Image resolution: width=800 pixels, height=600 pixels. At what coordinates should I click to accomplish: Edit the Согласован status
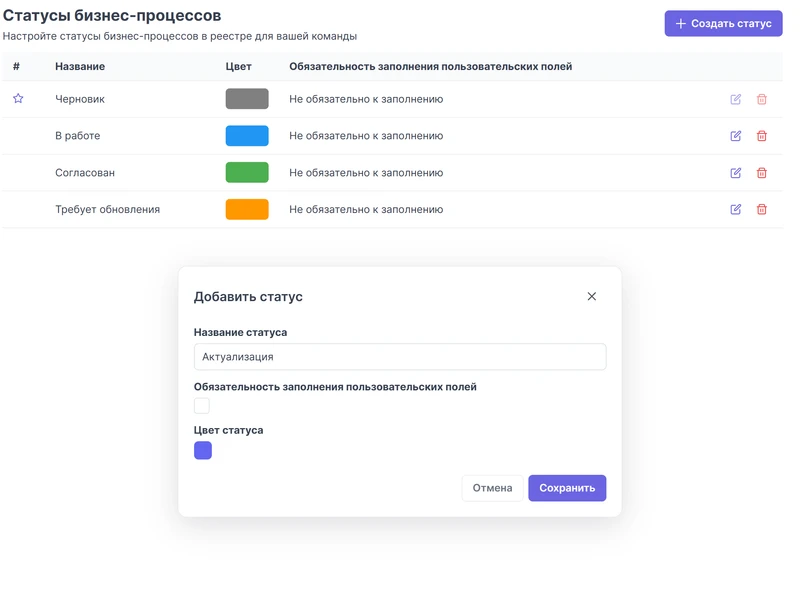click(x=736, y=172)
